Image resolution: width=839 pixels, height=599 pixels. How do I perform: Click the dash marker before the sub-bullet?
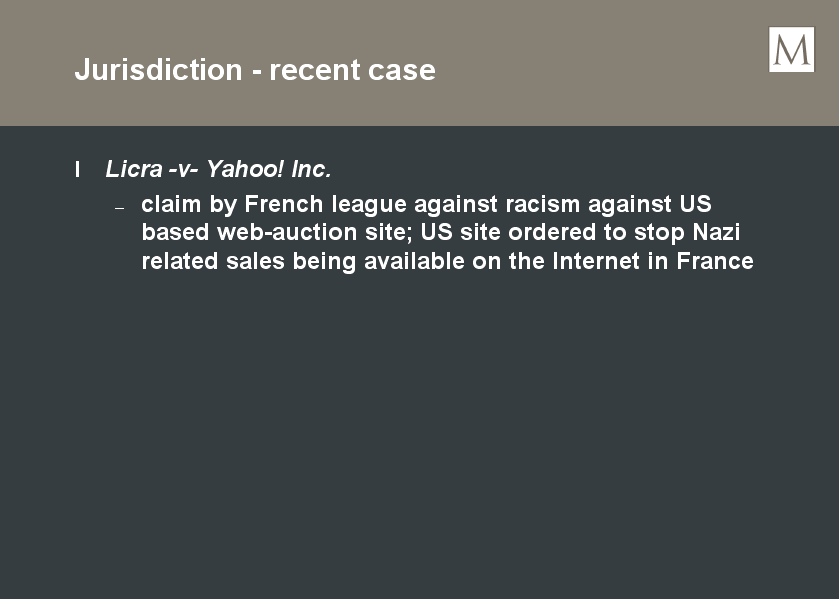[120, 208]
